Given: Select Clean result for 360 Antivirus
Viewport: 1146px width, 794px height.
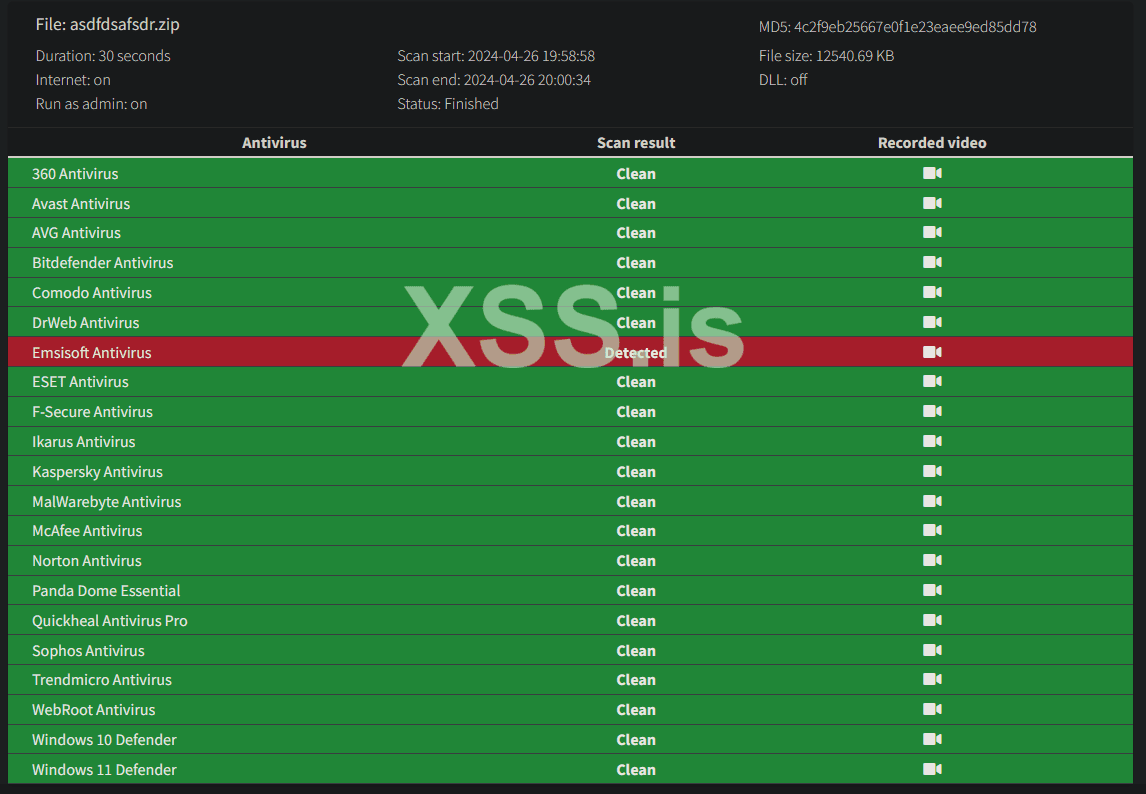Looking at the screenshot, I should (636, 173).
